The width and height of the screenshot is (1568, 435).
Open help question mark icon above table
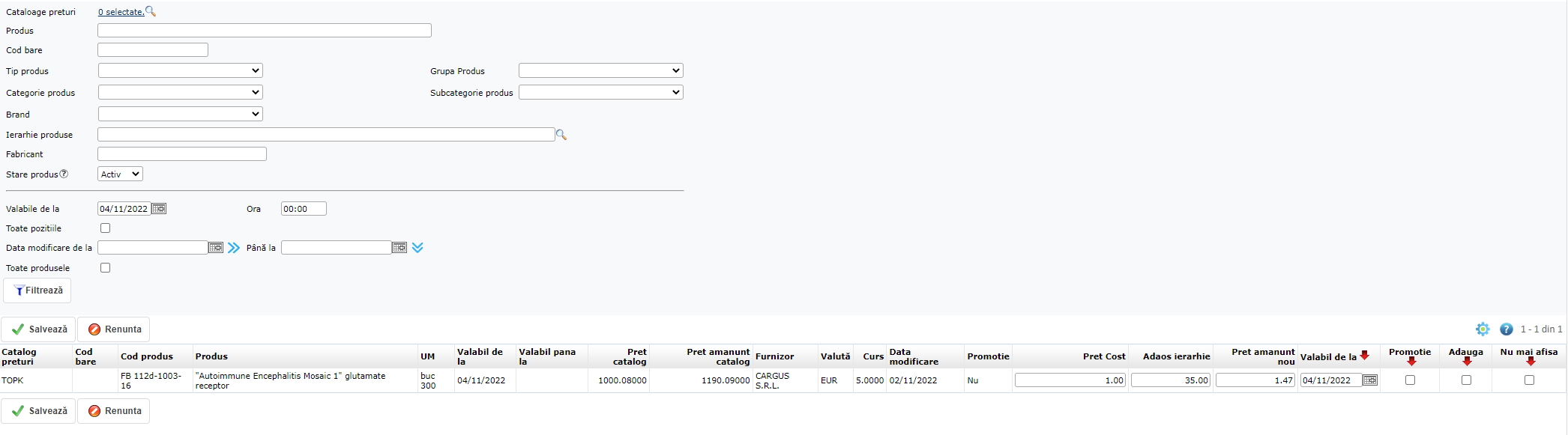click(x=1506, y=329)
